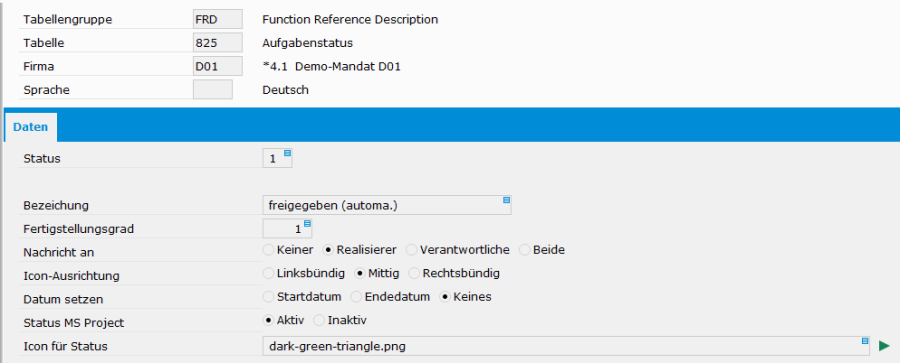This screenshot has width=900, height=363.
Task: Open lookup icon on Fertigstellungsgrad field
Action: (x=307, y=223)
